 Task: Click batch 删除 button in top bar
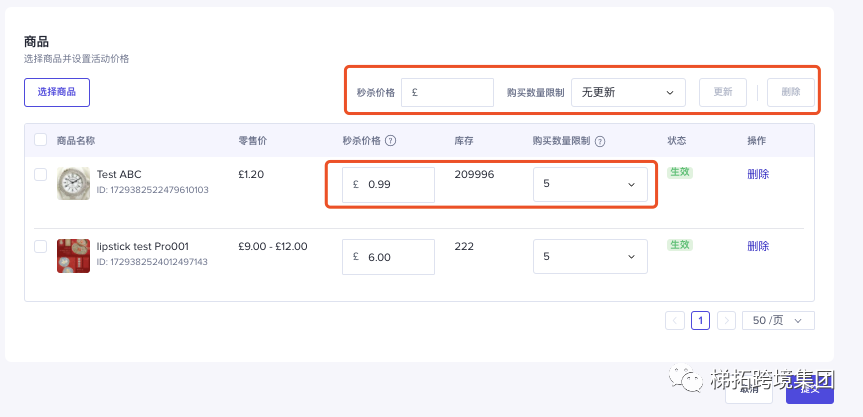(790, 92)
